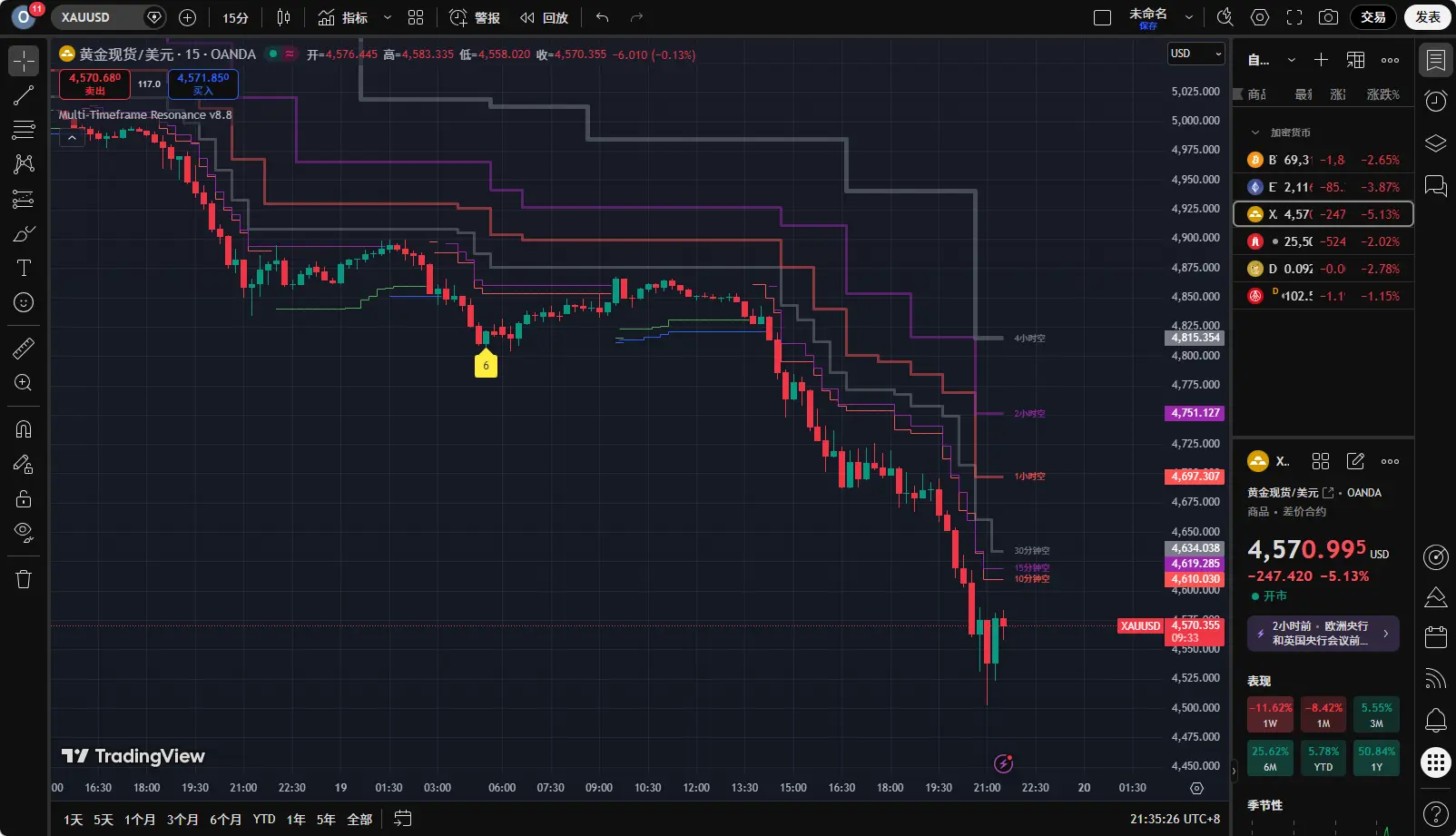Open the apps grid launcher button
1456x836 pixels.
point(1436,762)
